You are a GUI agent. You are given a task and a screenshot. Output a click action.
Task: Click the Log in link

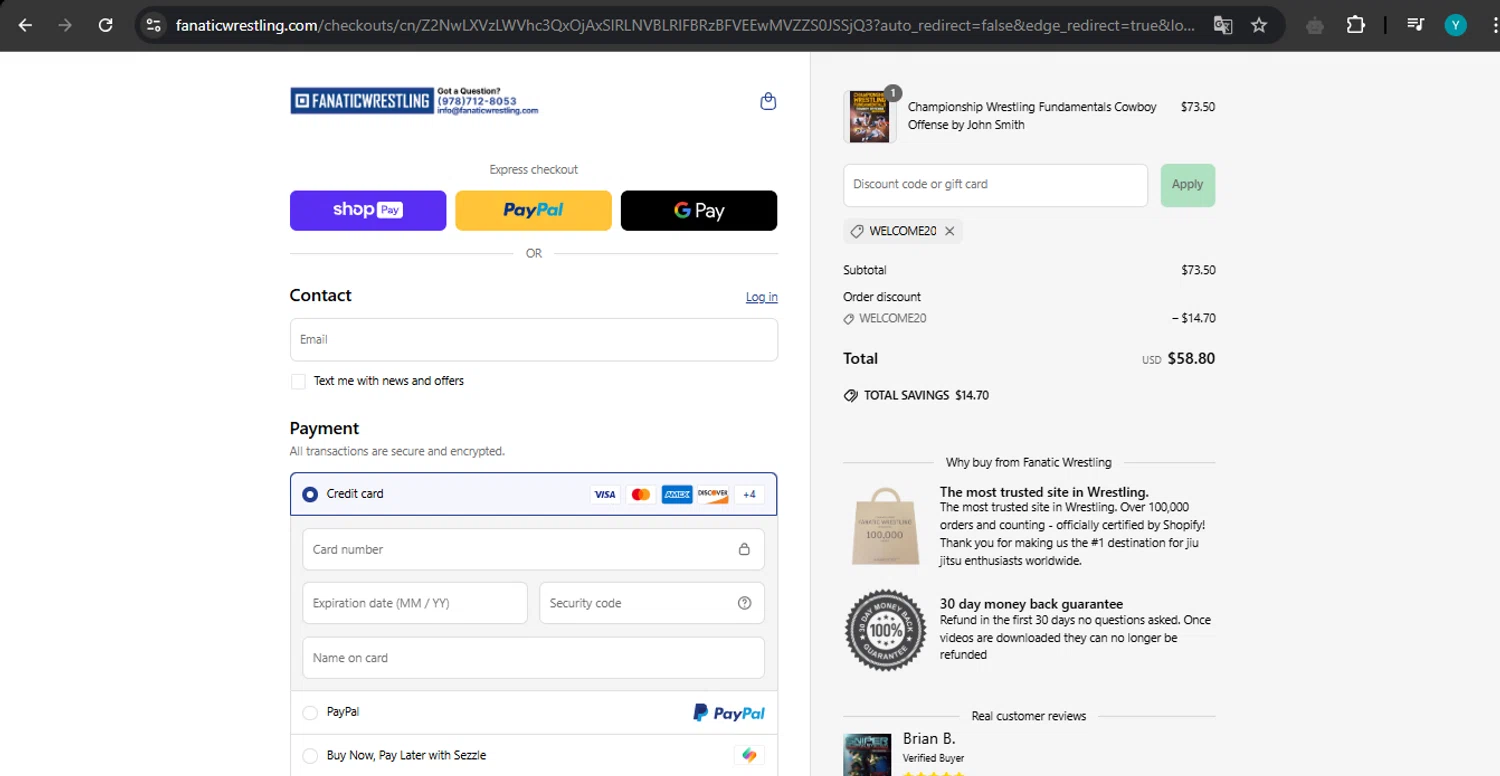click(762, 297)
